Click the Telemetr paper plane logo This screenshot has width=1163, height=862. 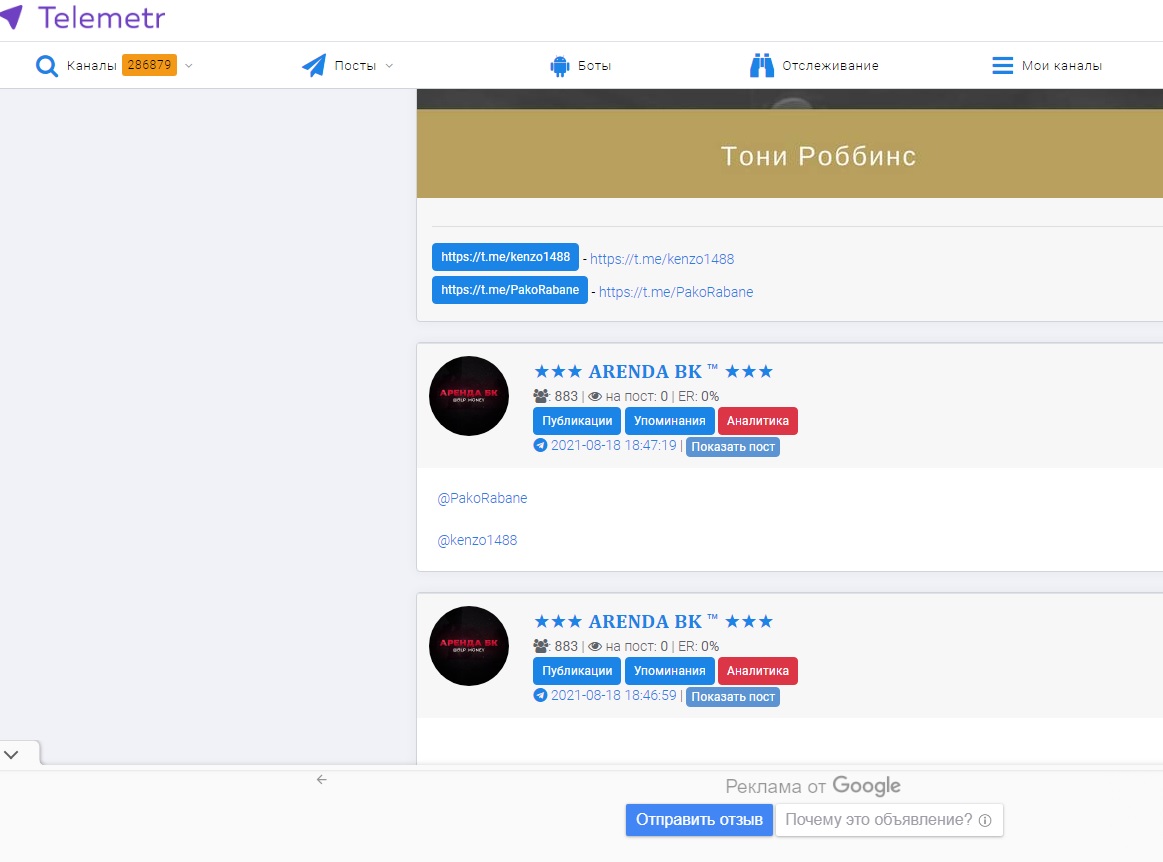click(x=11, y=16)
